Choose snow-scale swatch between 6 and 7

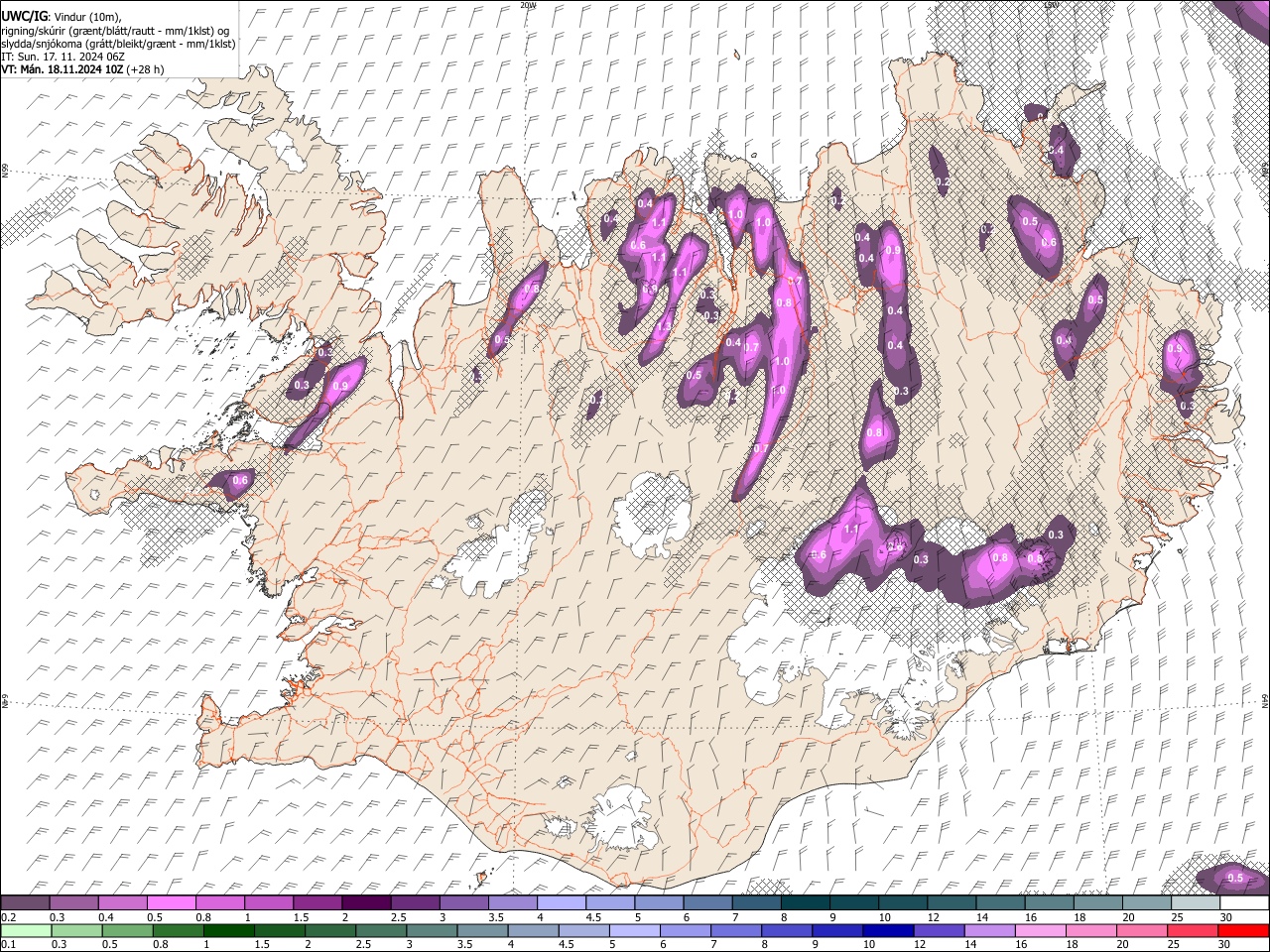click(708, 902)
